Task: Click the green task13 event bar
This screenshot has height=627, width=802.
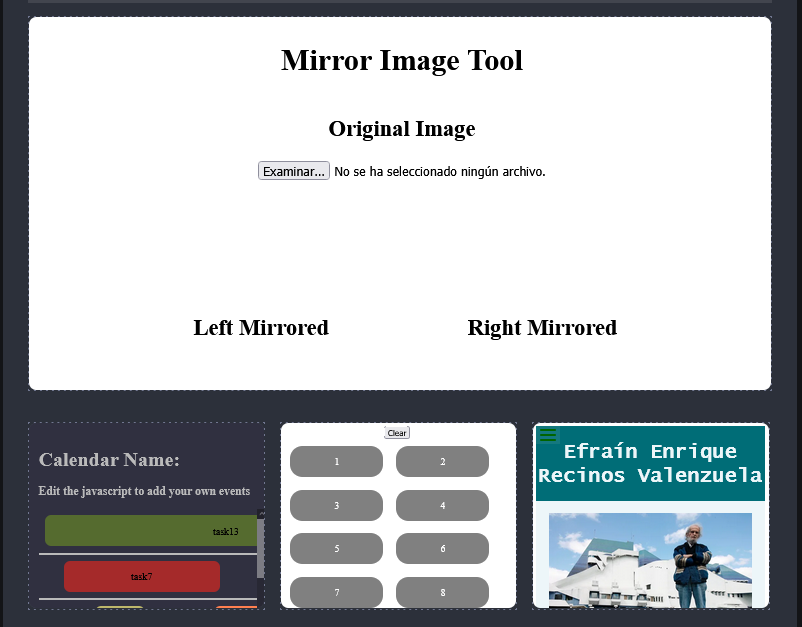Action: pos(151,531)
